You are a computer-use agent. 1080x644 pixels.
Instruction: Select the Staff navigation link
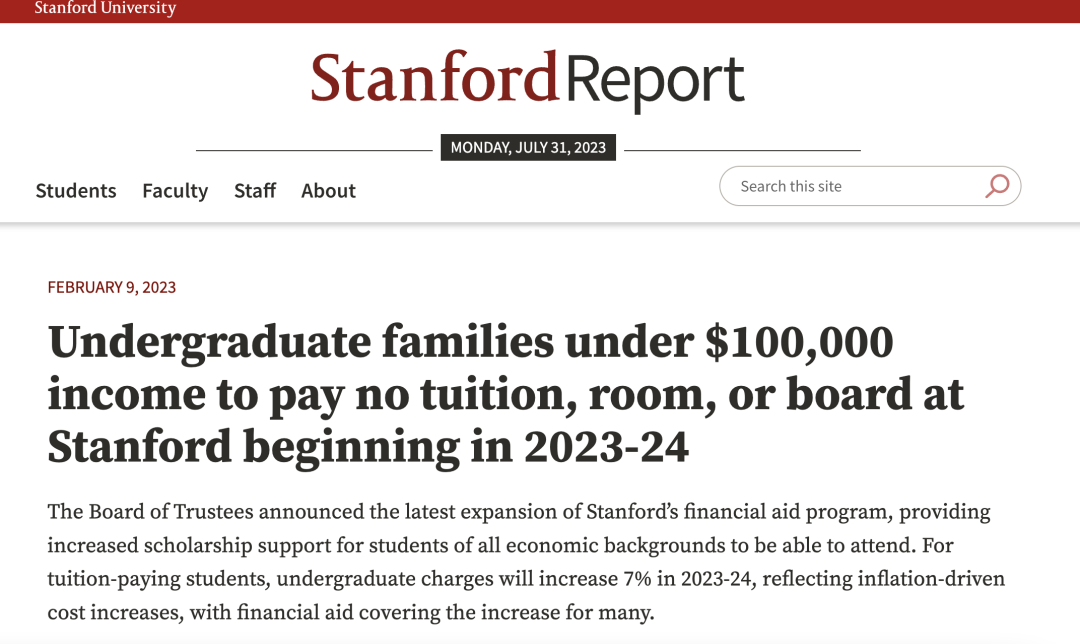tap(255, 190)
